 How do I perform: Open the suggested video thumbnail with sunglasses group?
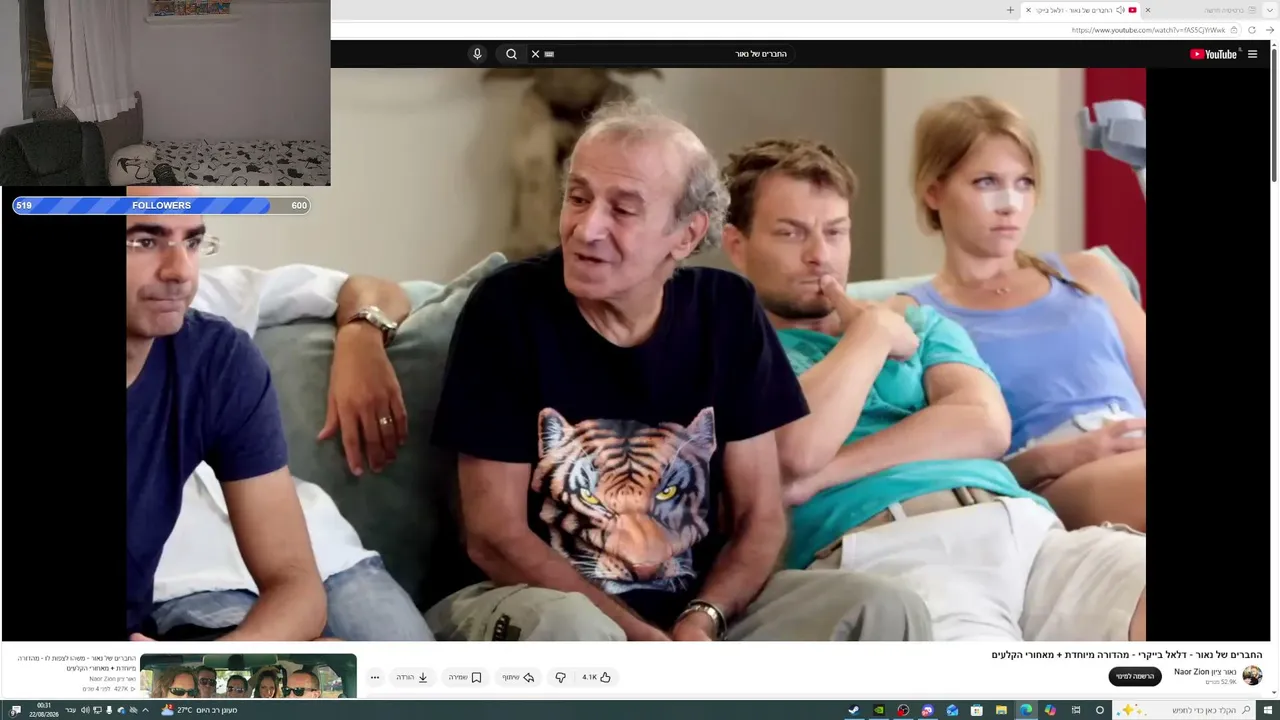point(248,676)
